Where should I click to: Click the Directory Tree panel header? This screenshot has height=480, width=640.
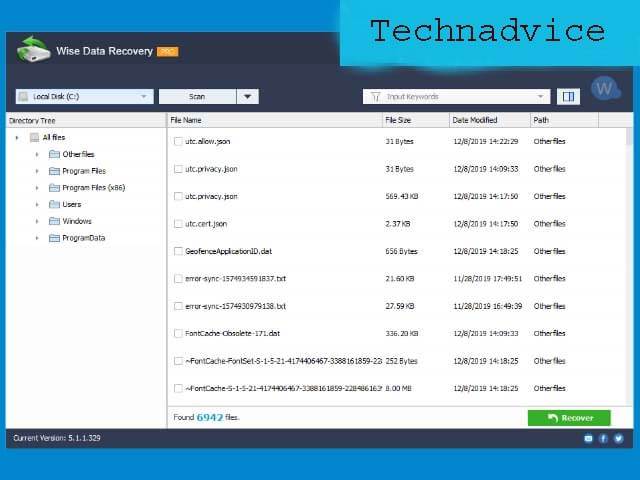click(x=86, y=120)
